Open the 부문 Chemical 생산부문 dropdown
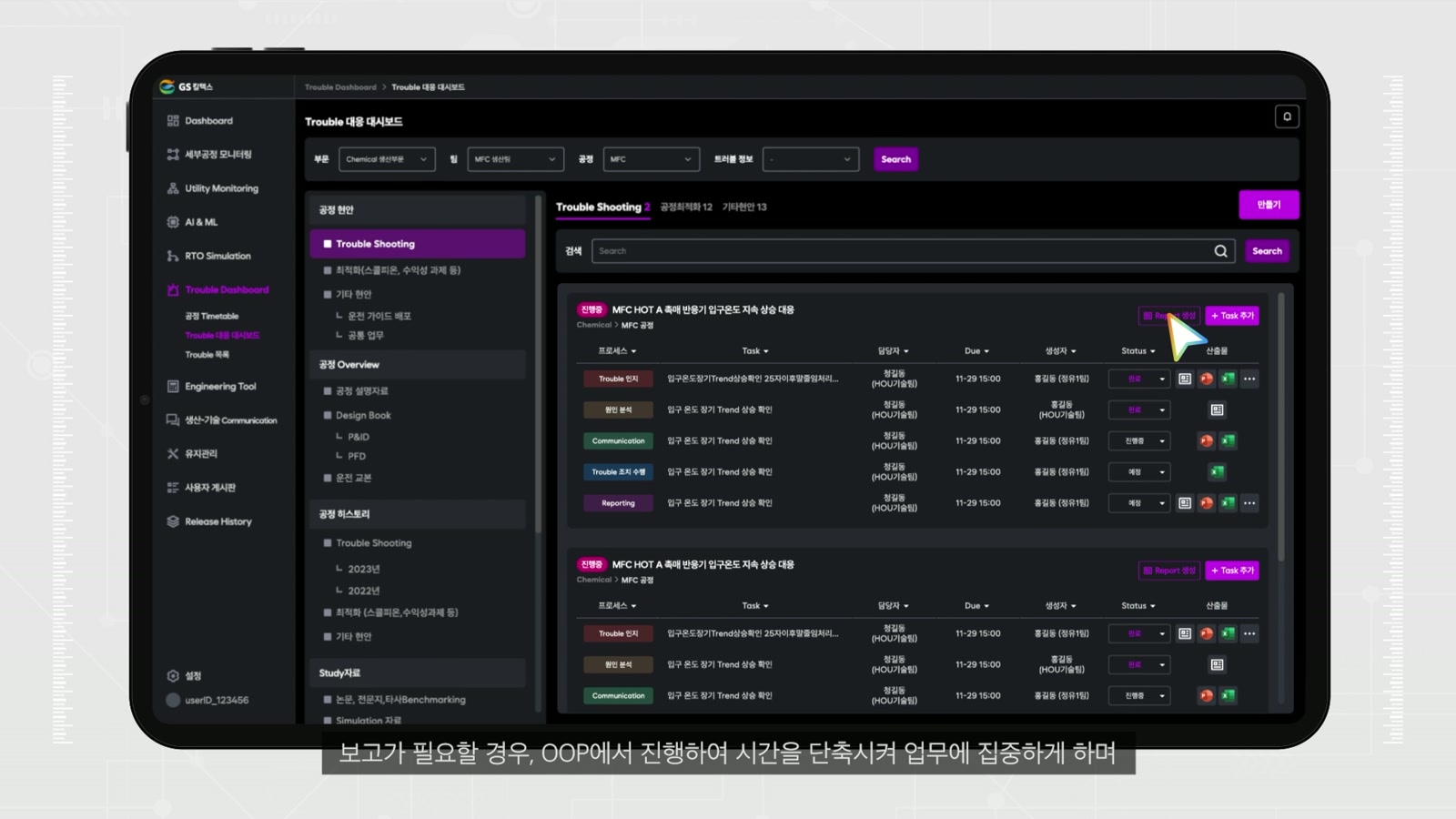 pos(387,159)
